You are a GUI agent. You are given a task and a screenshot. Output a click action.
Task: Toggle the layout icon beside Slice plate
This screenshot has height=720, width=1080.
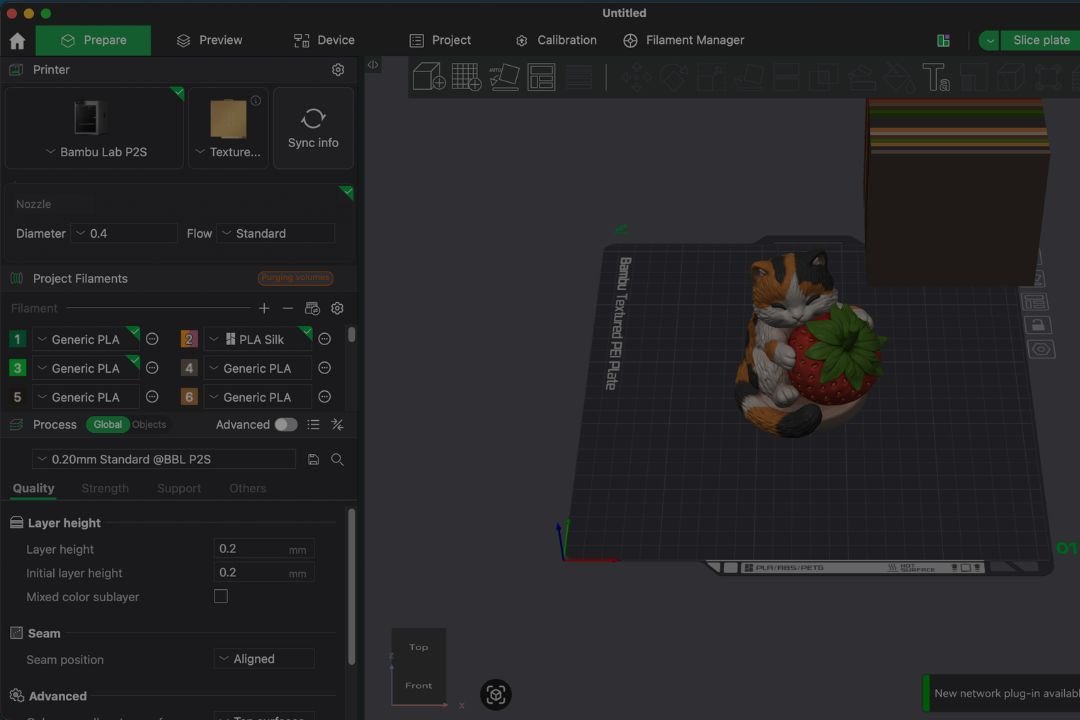[x=944, y=41]
